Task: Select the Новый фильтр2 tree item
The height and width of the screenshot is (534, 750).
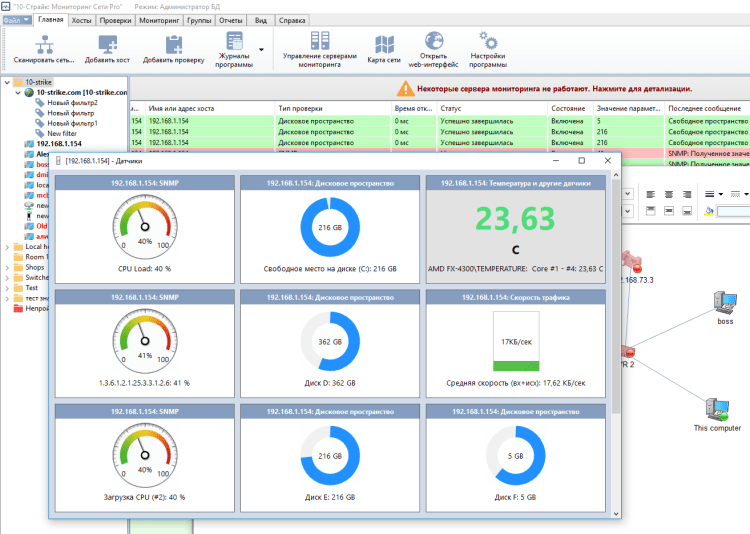Action: click(71, 102)
